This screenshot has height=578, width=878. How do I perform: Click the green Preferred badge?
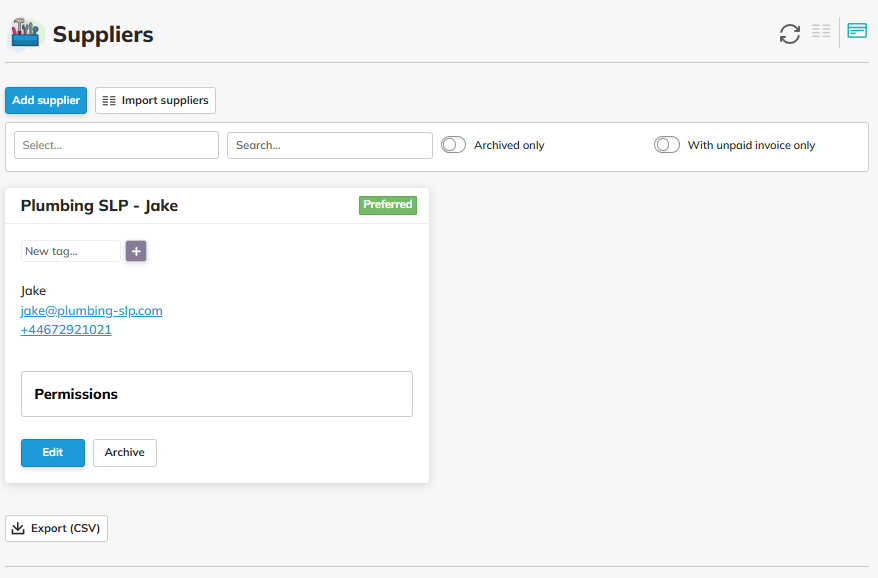(388, 205)
